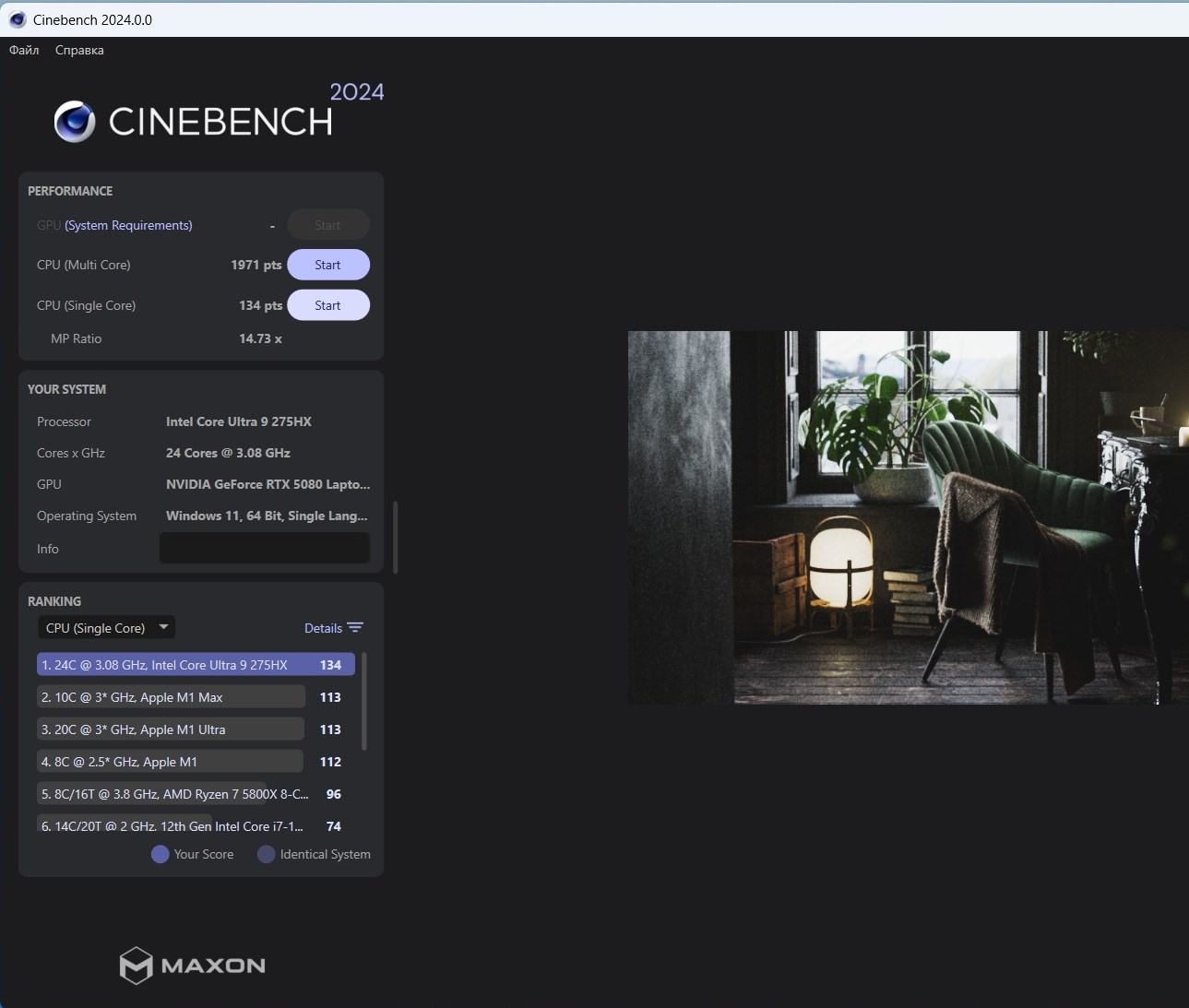The image size is (1189, 1008).
Task: Click the processor name Intel Core Ultra 9 275HX
Action: click(239, 421)
